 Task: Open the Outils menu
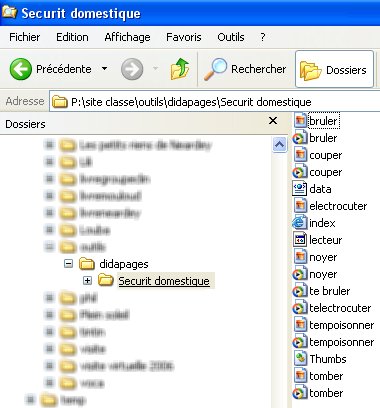tap(231, 37)
